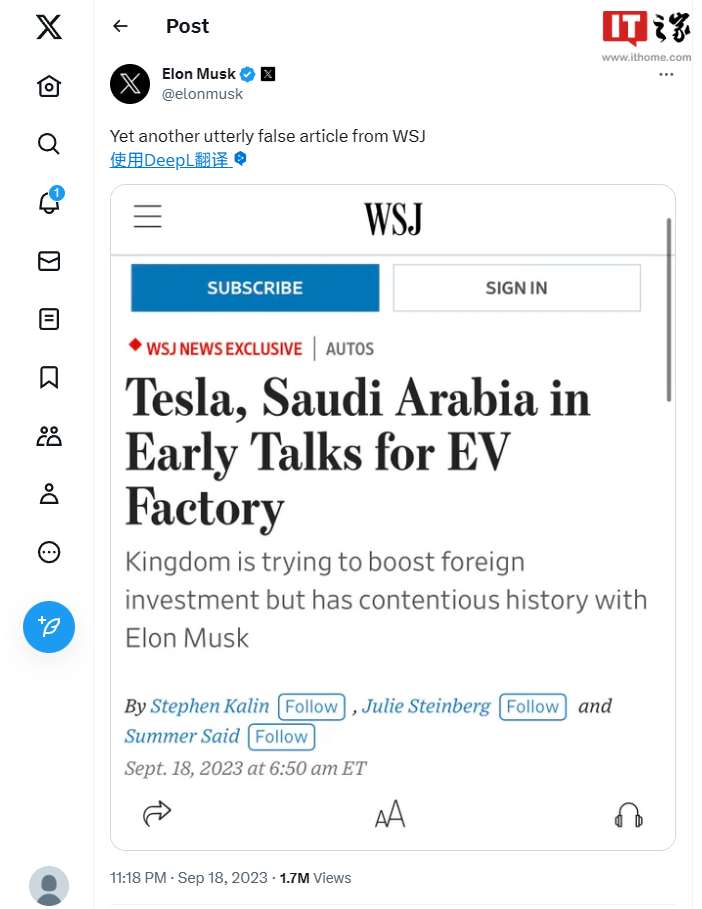Go back with the arrow
Screen dimensions: 702x909
120,27
